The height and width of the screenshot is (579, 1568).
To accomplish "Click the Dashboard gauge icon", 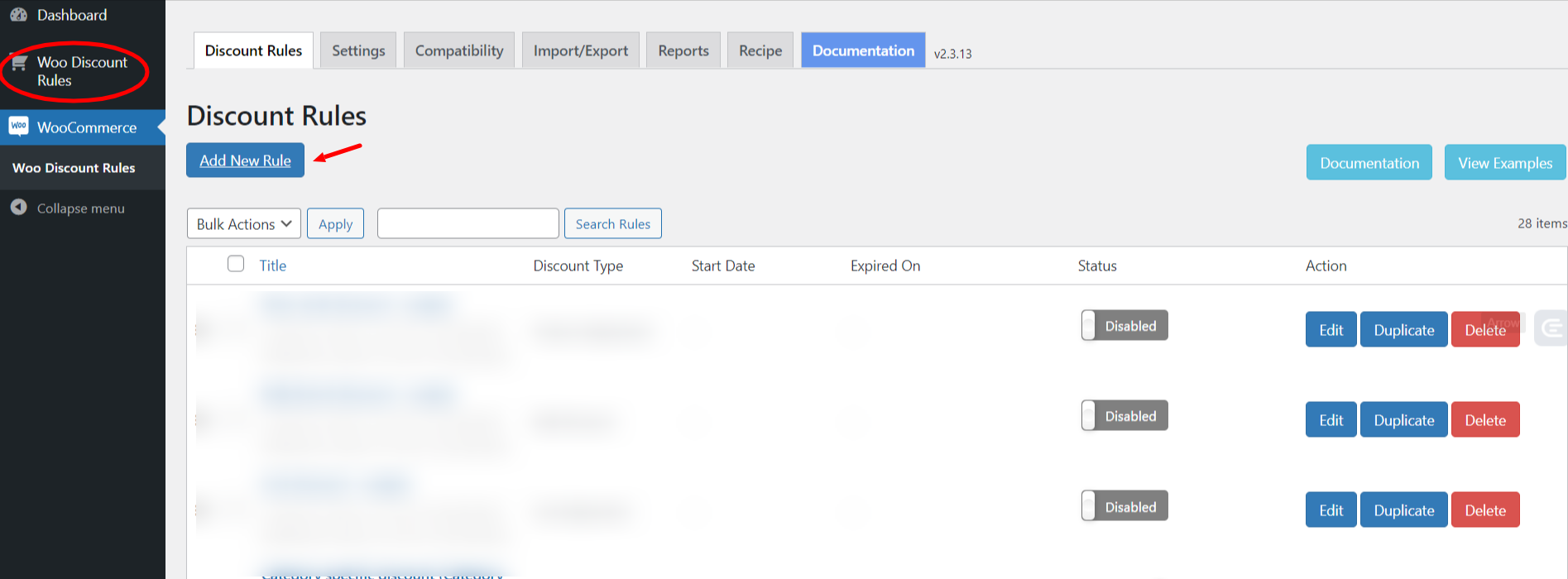I will [x=19, y=15].
